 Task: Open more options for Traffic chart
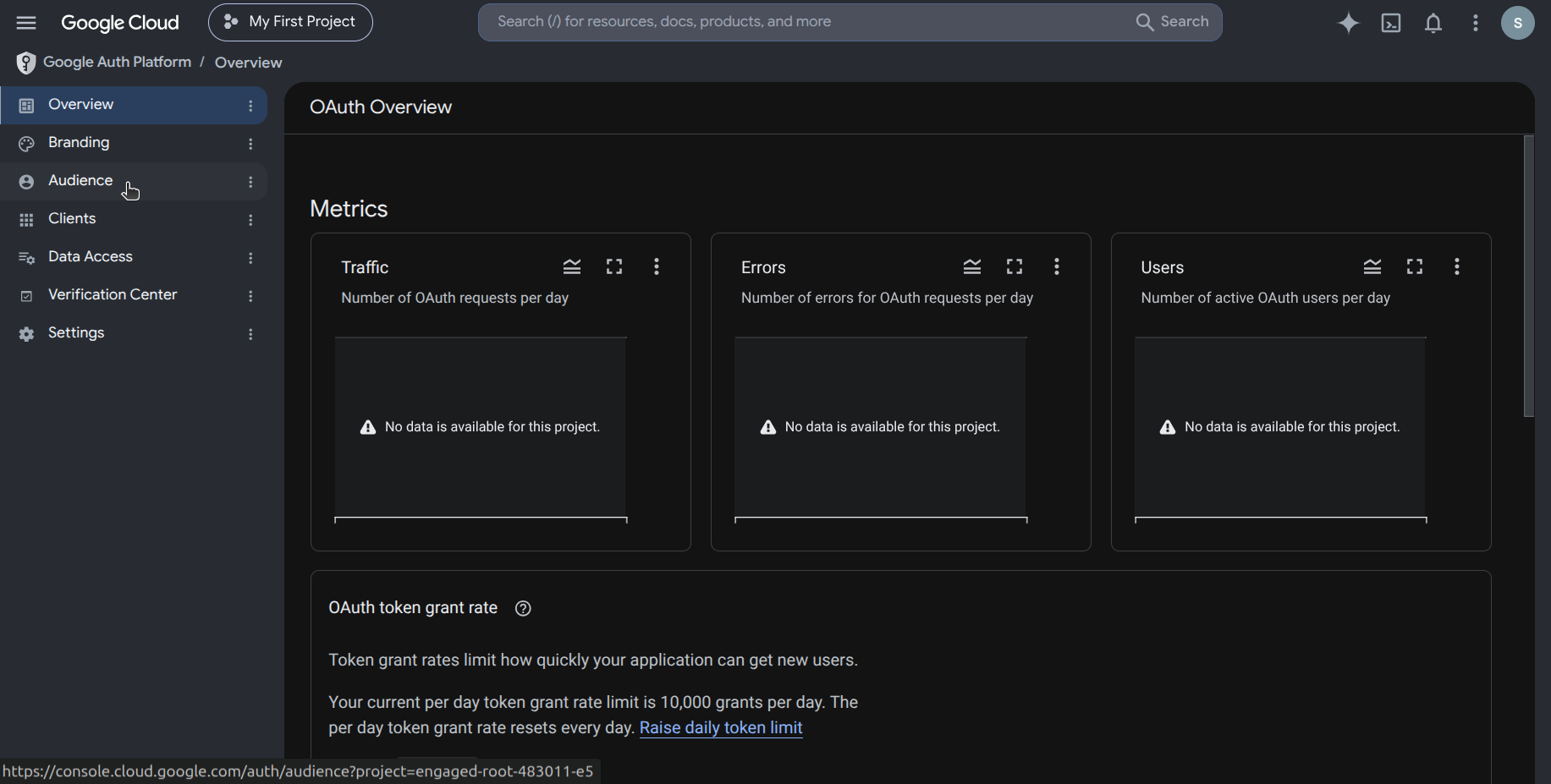(x=657, y=267)
